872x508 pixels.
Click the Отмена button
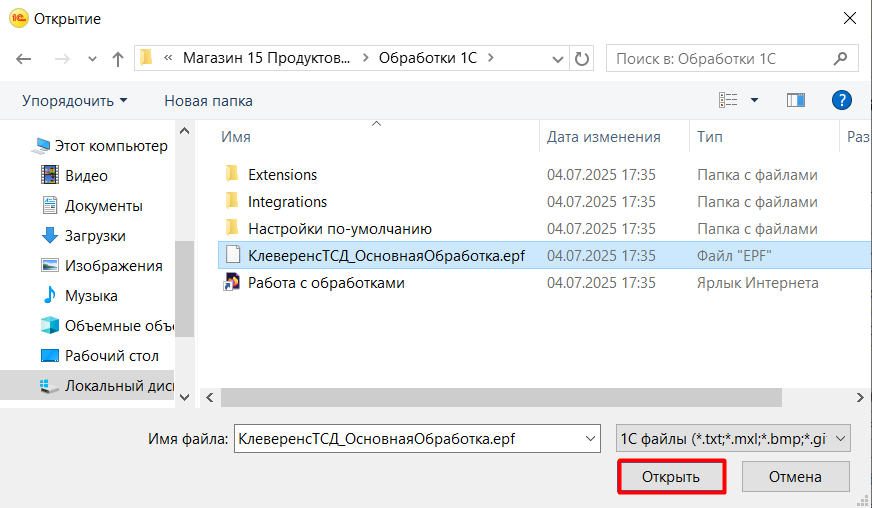pos(795,477)
